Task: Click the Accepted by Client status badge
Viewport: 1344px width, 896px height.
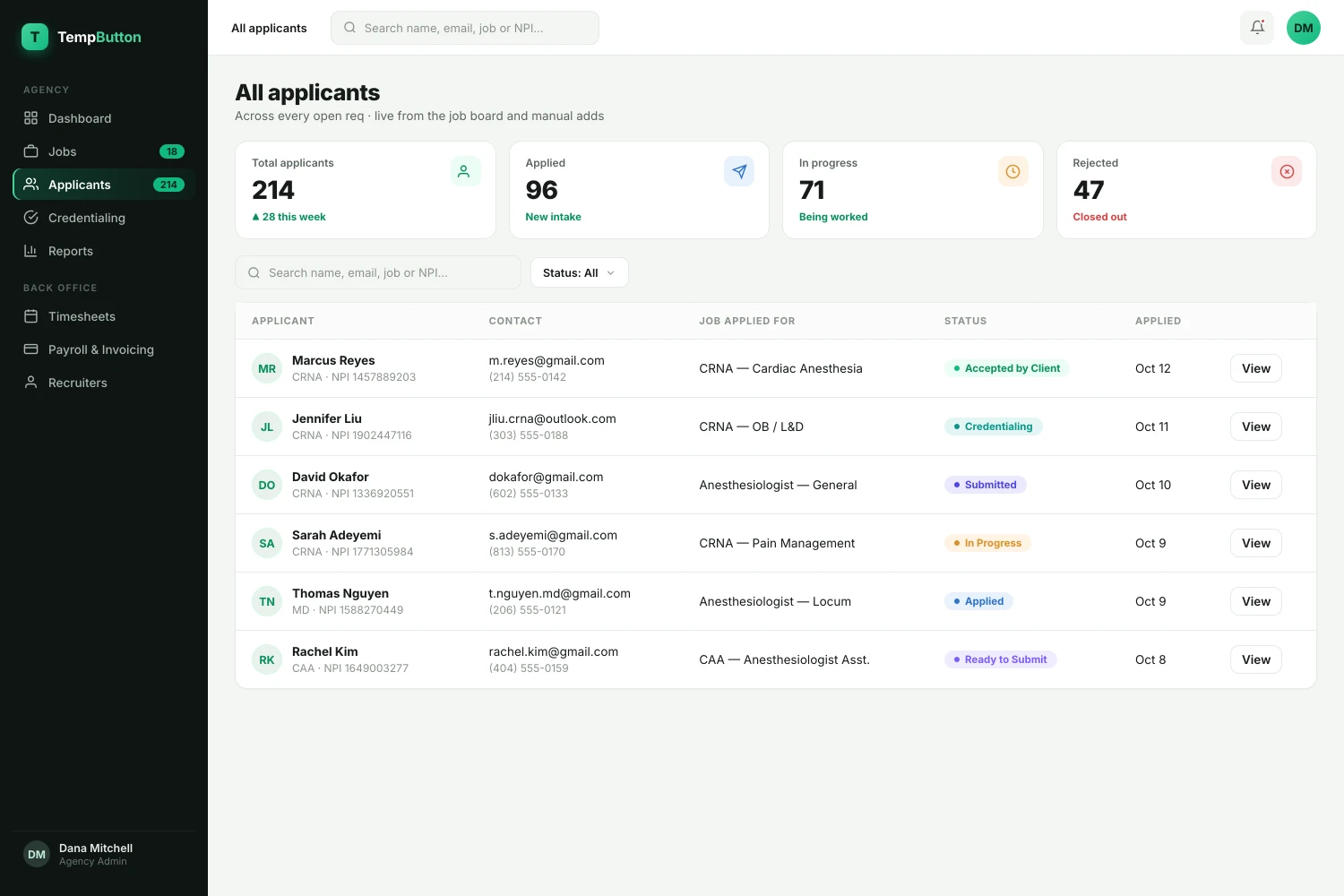Action: tap(1007, 368)
